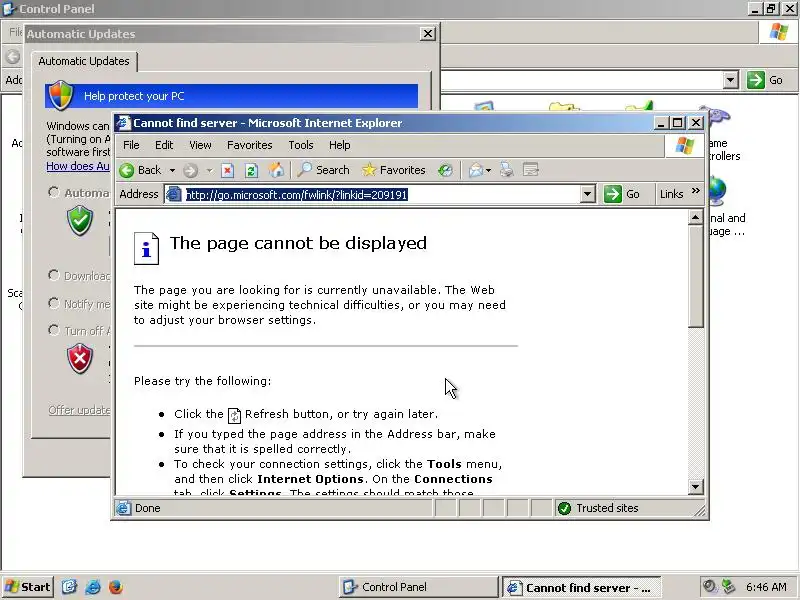Viewport: 800px width, 600px height.
Task: Click the Forward arrow in Internet Explorer
Action: coord(191,170)
